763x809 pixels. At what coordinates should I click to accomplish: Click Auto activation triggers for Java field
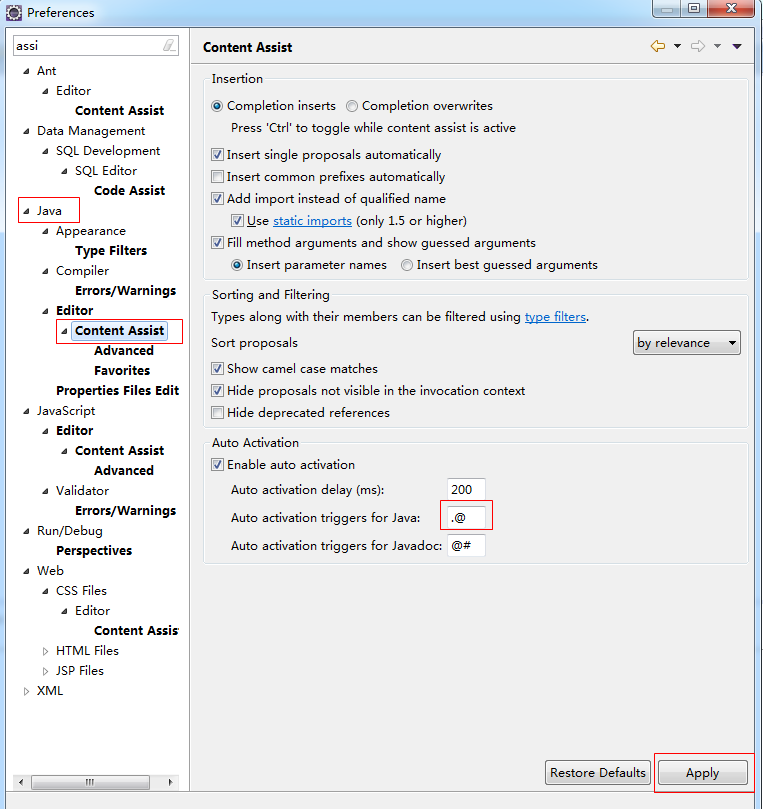pos(466,517)
